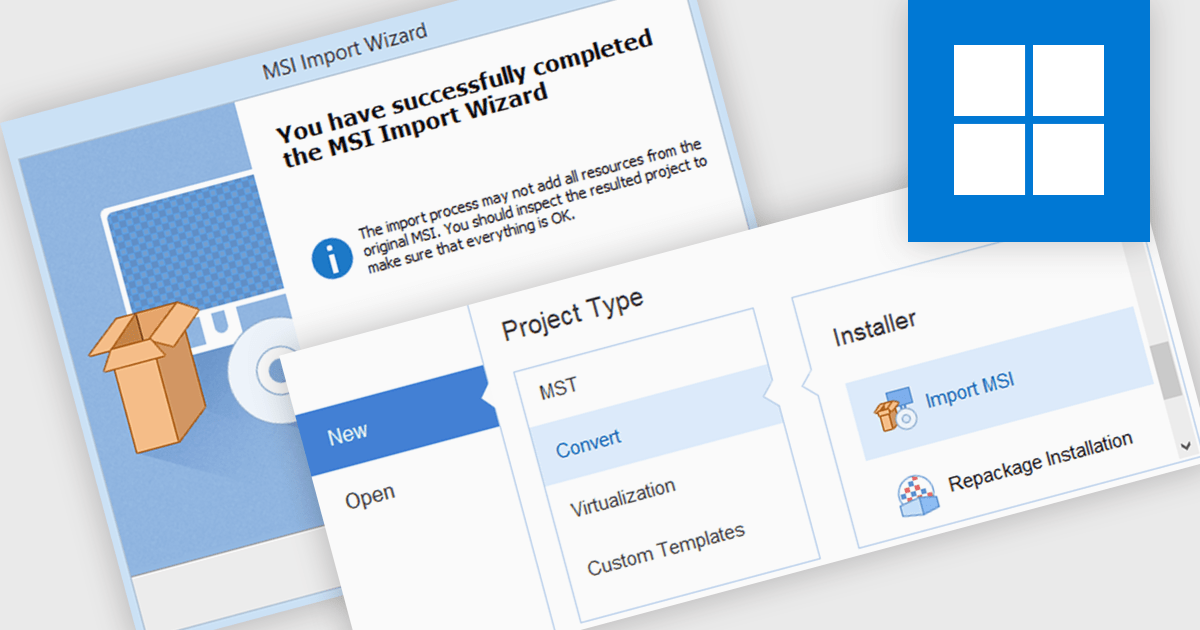
Task: Choose MST project type
Action: click(x=558, y=388)
